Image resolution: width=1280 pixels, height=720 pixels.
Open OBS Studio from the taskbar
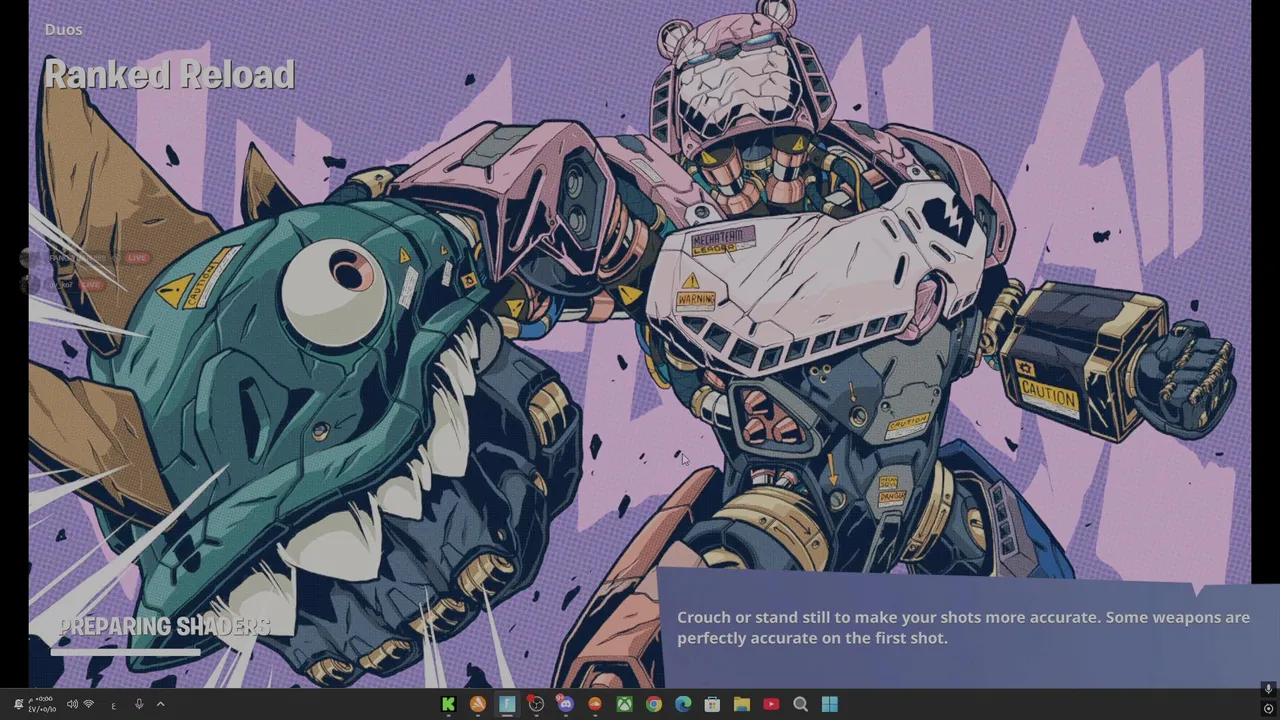(x=536, y=704)
